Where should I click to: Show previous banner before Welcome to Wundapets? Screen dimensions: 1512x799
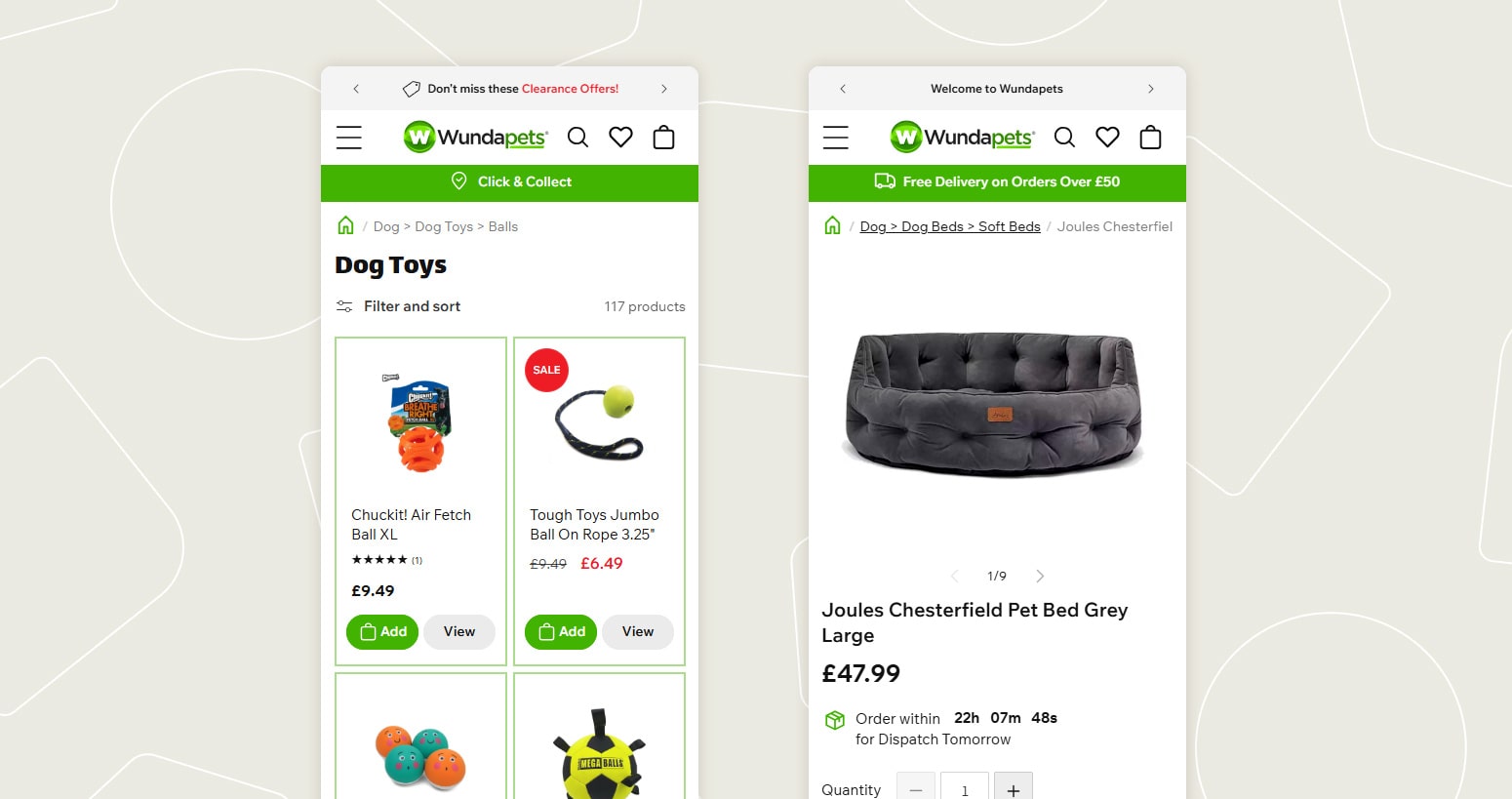tap(843, 89)
